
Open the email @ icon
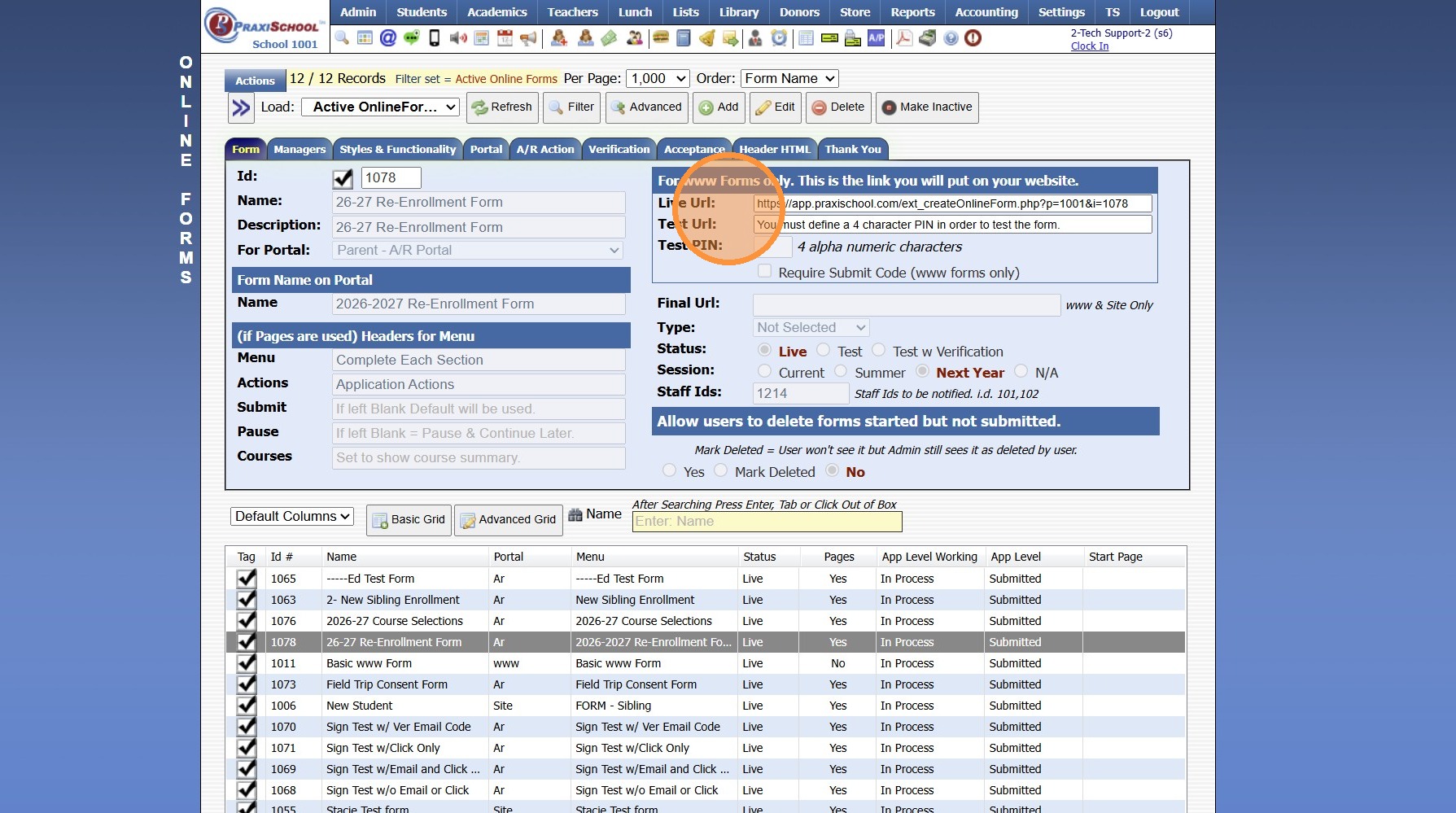click(x=388, y=38)
